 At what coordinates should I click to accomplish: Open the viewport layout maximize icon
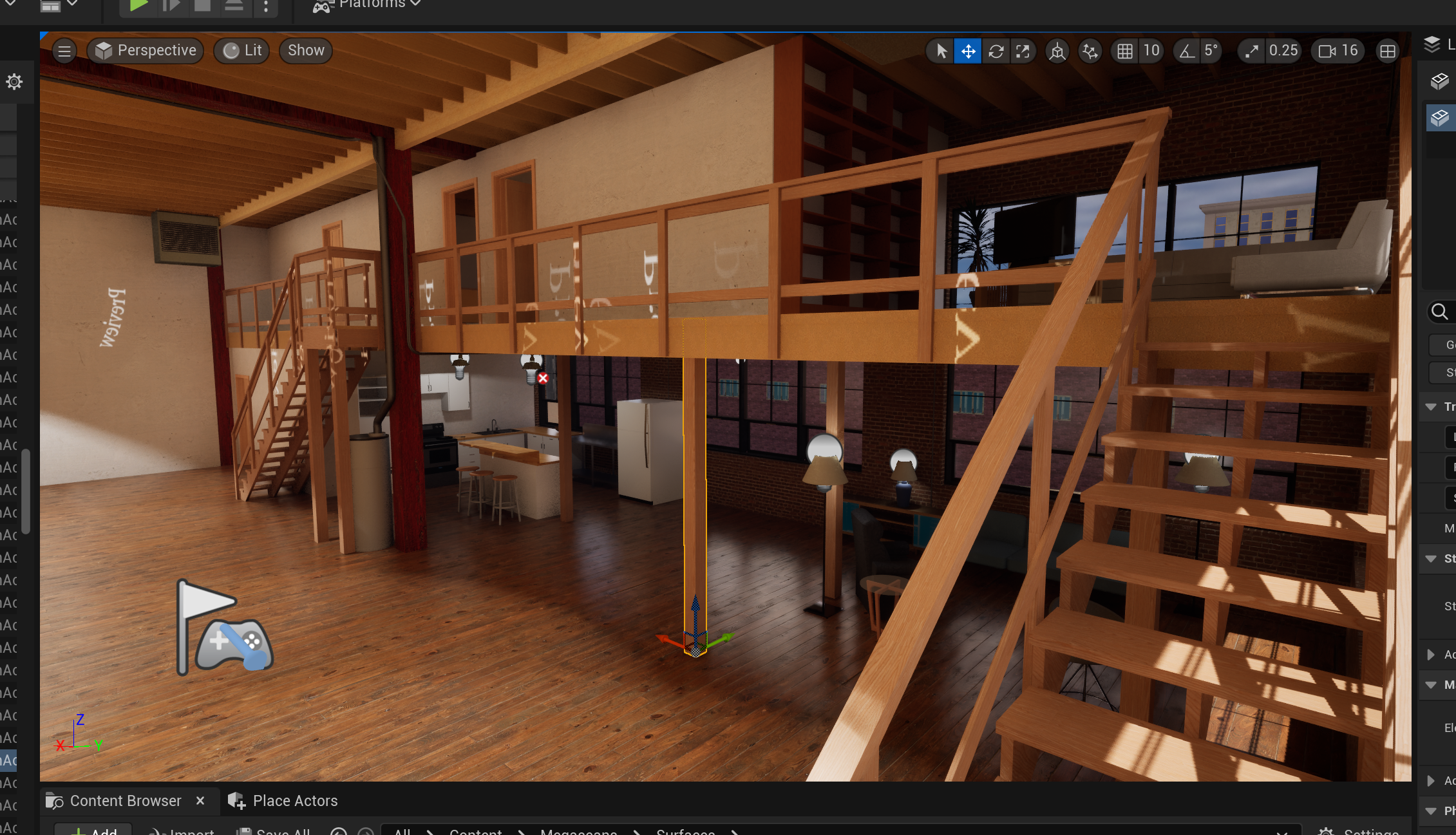pyautogui.click(x=1388, y=51)
